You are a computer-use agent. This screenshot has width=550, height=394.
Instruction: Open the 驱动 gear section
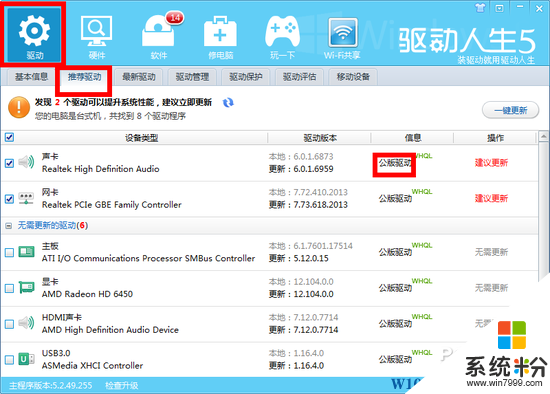pos(34,34)
